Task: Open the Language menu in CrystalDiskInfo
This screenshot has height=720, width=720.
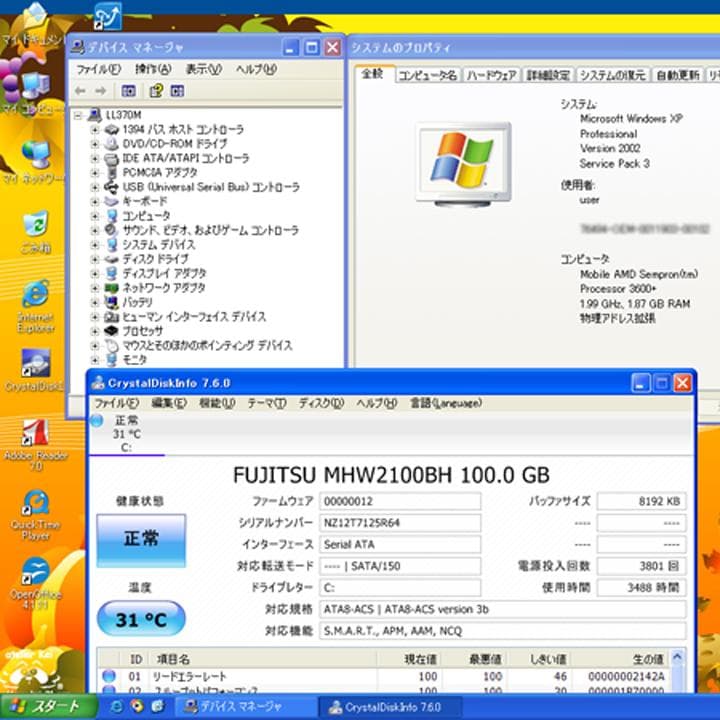Action: click(446, 403)
